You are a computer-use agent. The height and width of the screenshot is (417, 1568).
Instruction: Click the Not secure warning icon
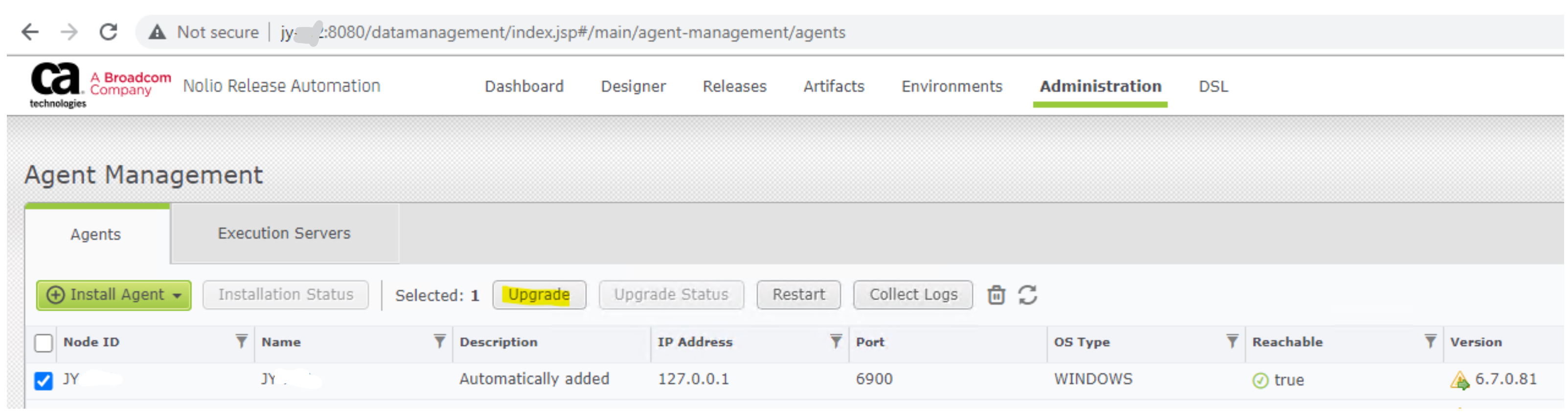click(x=157, y=32)
